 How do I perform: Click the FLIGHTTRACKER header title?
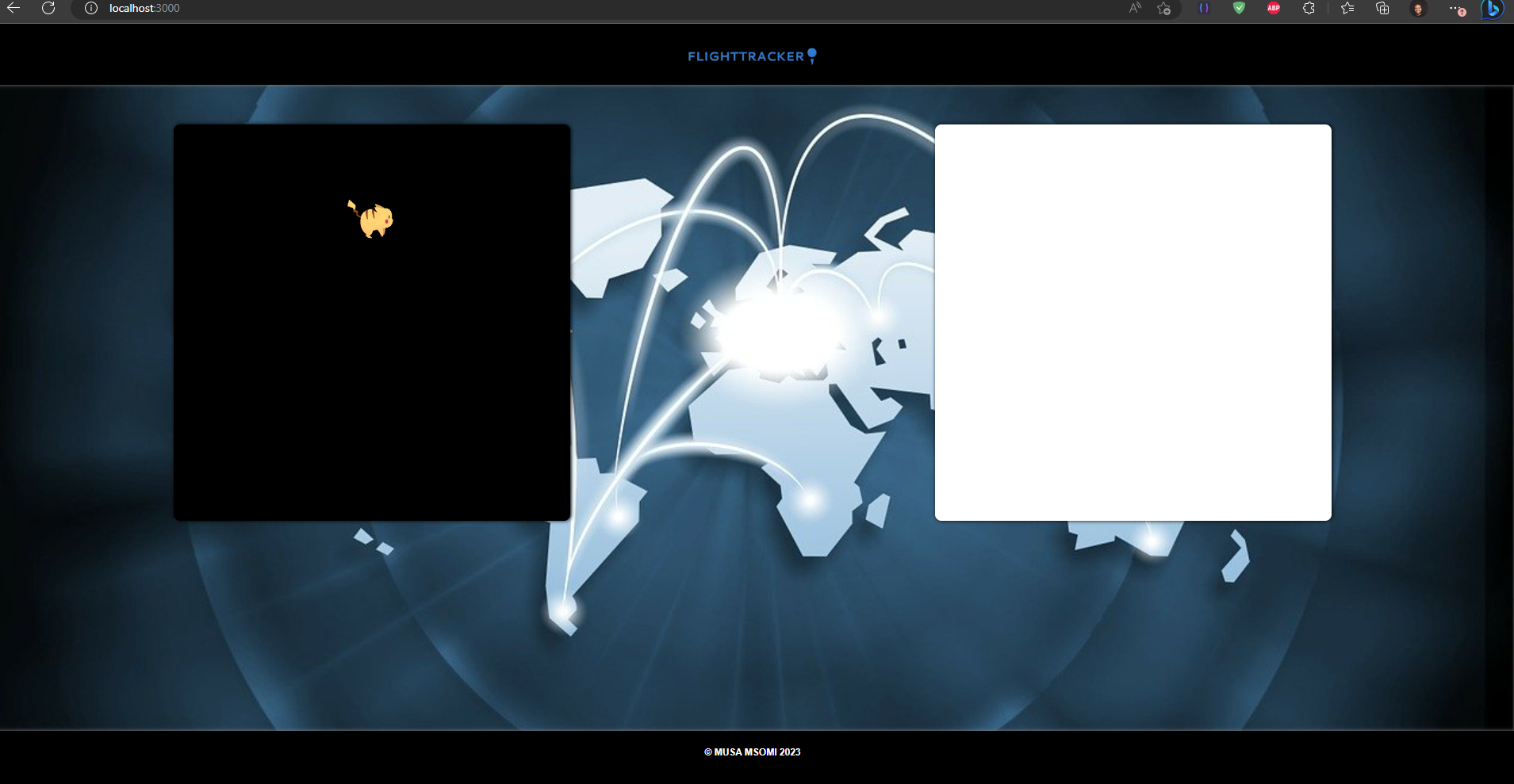[x=746, y=55]
